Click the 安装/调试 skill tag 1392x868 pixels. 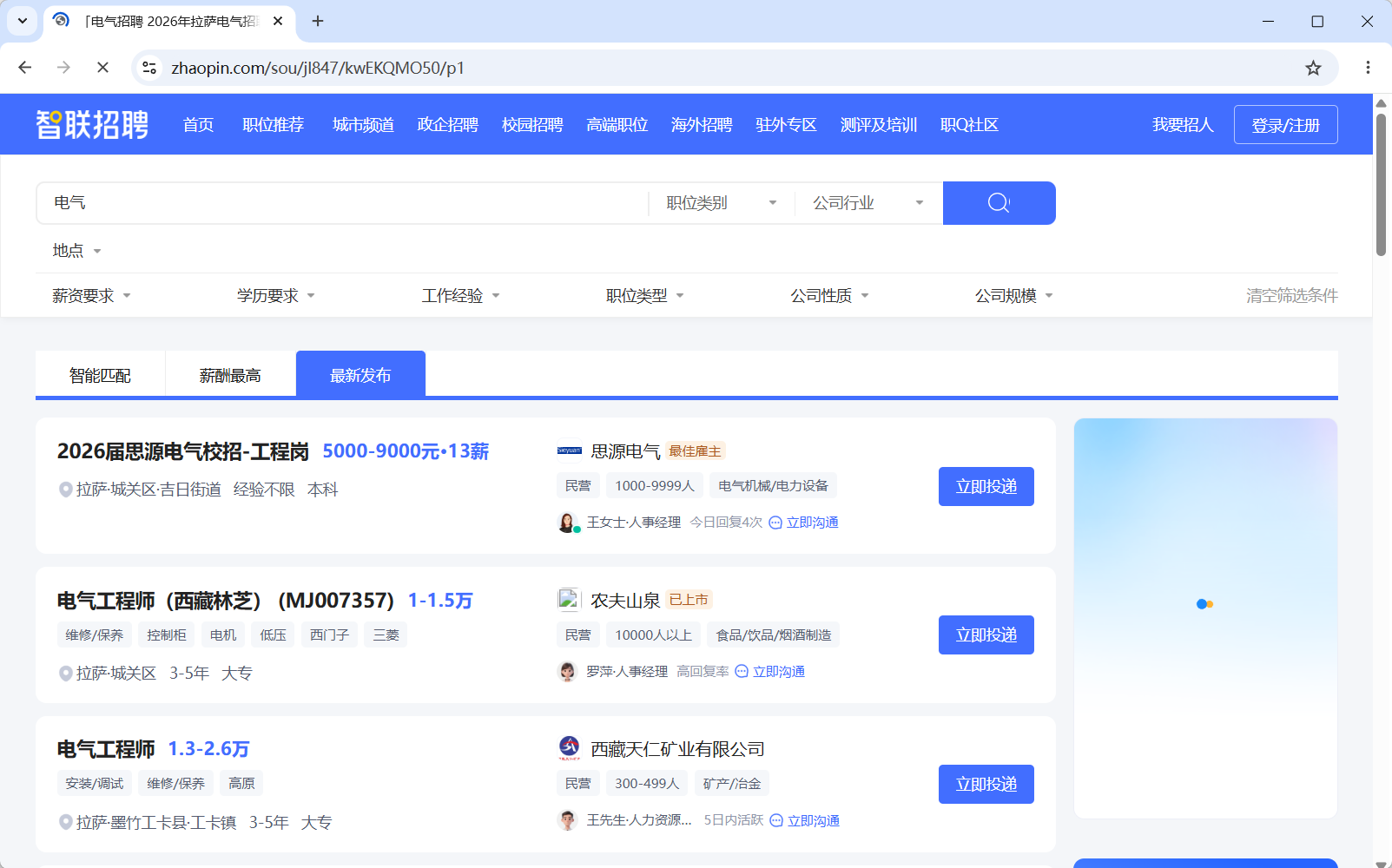95,783
